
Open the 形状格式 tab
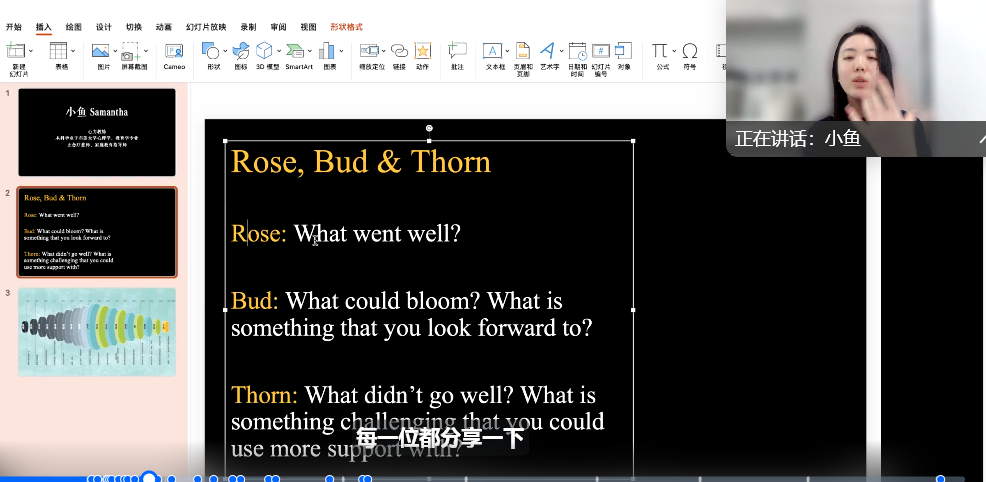pos(346,27)
